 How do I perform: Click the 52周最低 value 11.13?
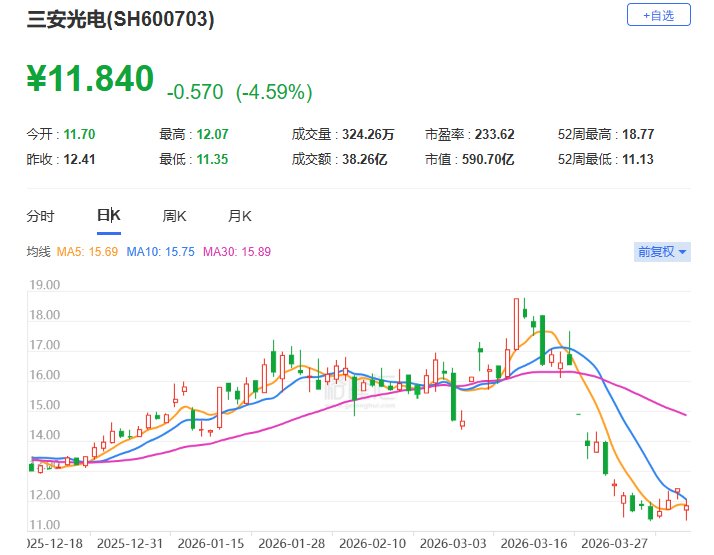point(638,159)
